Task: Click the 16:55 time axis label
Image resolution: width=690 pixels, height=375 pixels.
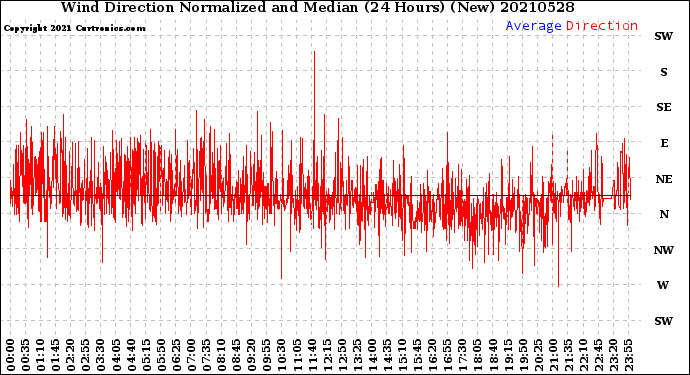Action: (448, 355)
